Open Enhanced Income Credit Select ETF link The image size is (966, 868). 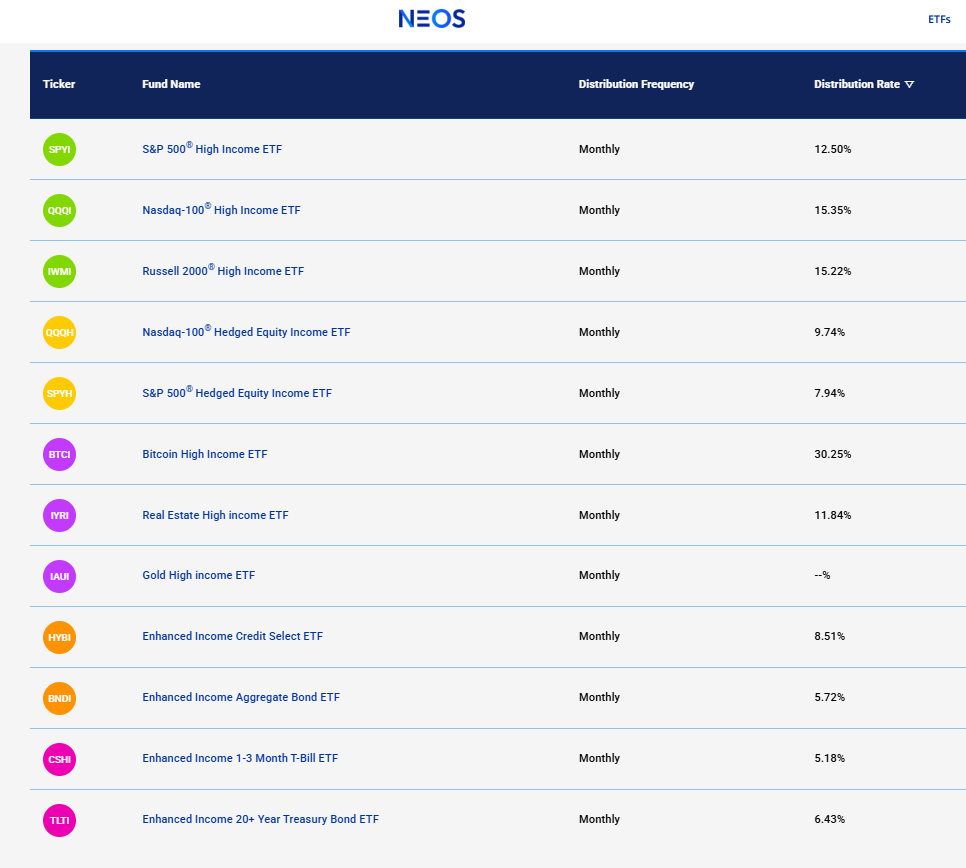click(232, 636)
